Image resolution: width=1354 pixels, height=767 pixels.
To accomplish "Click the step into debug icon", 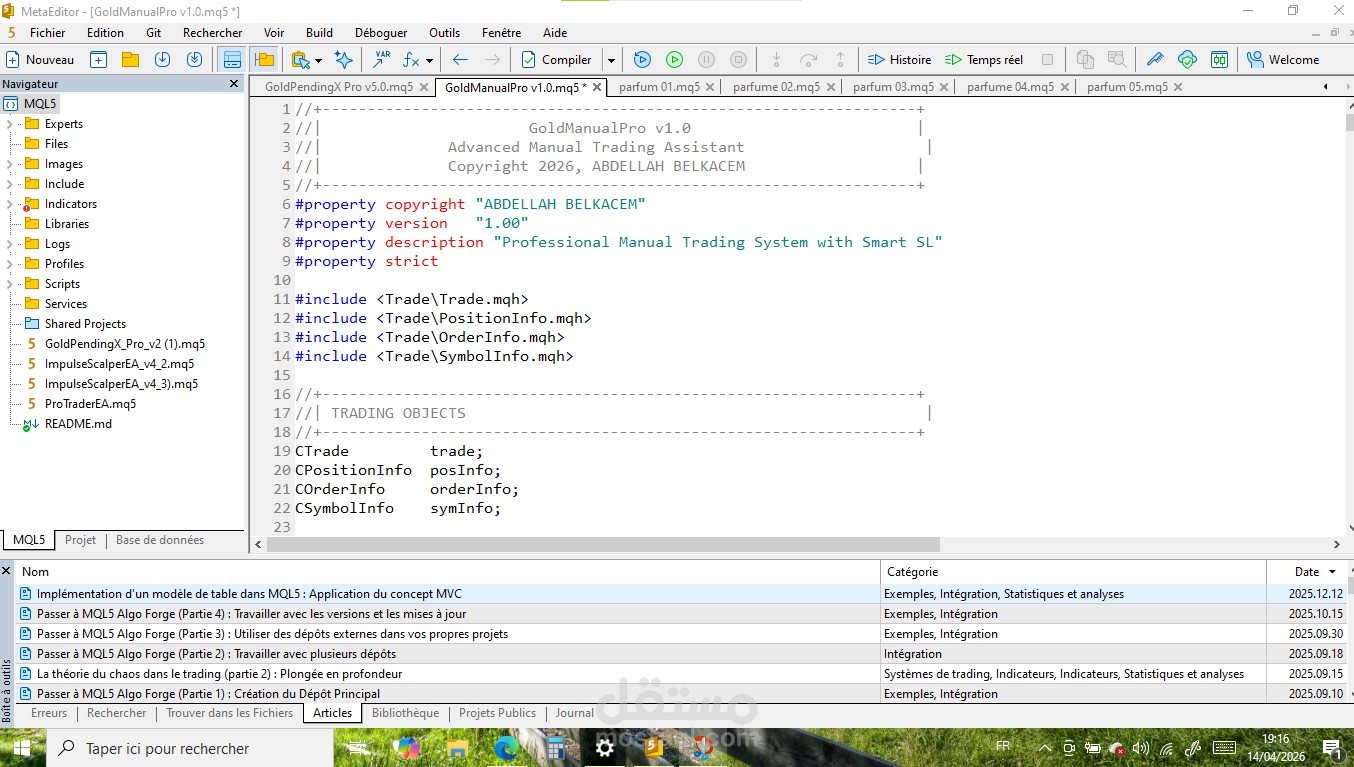I will point(776,60).
